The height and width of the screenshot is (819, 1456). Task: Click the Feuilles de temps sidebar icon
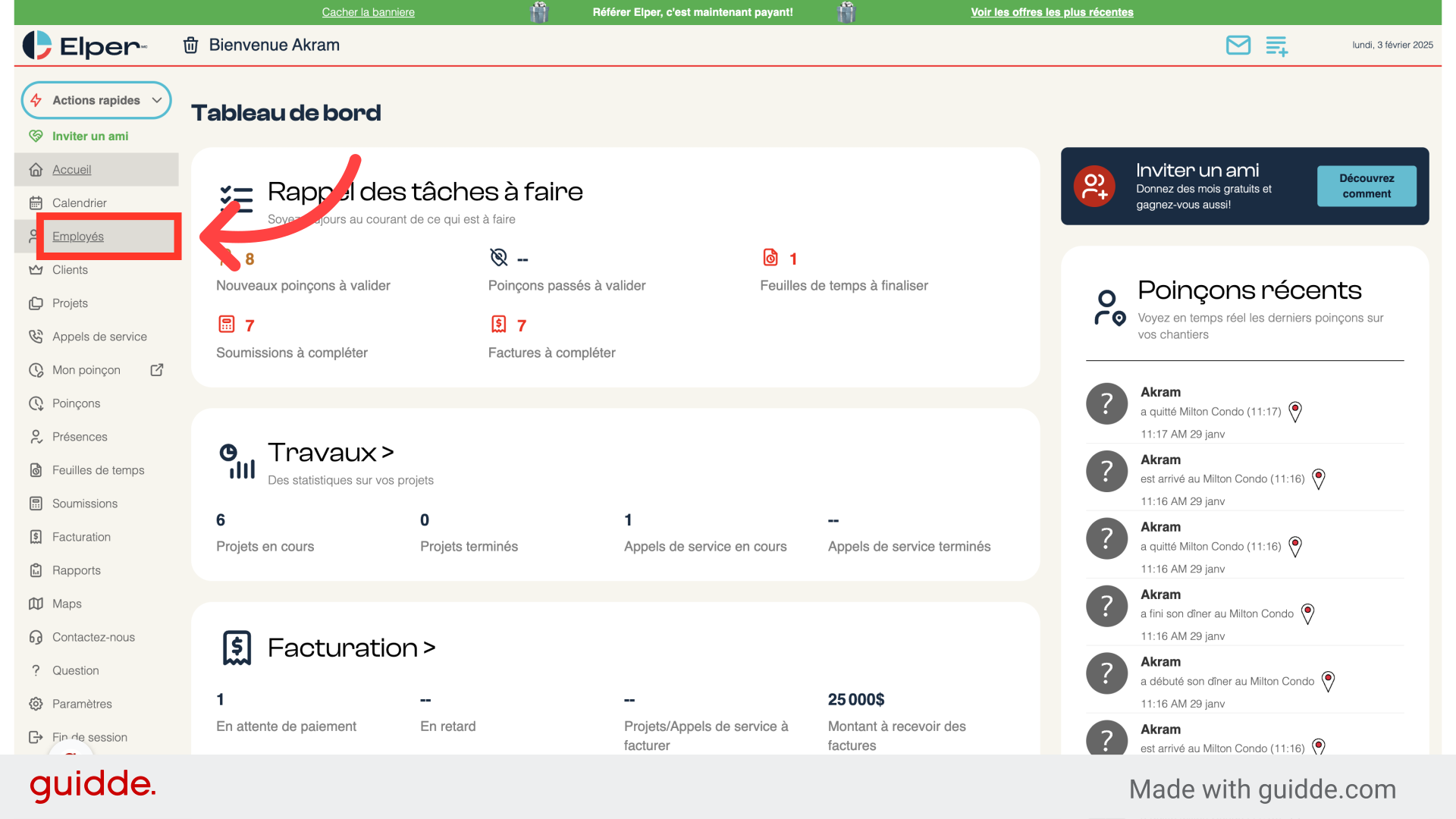(36, 470)
